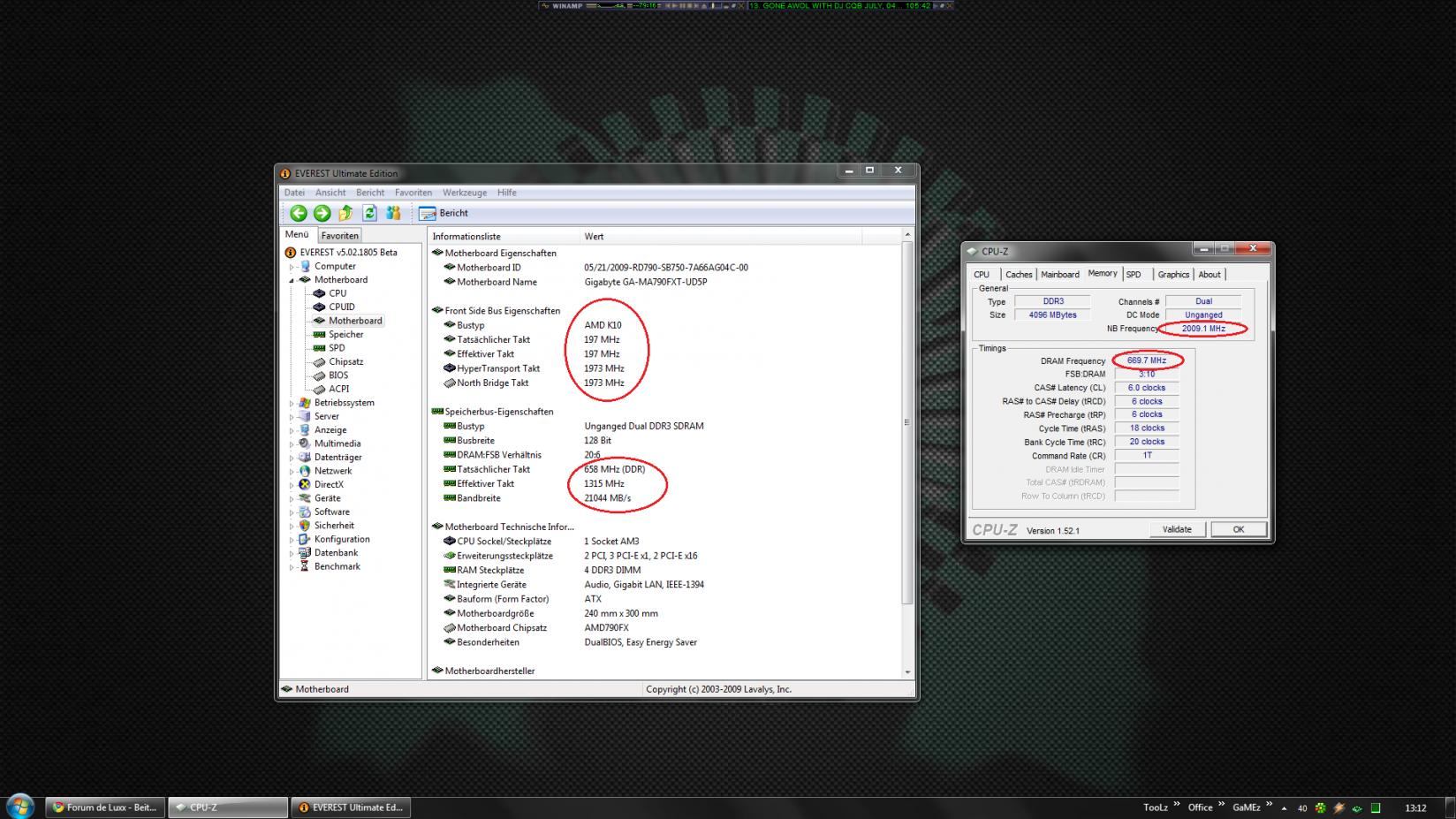The image size is (1456, 819).
Task: Click the two-people users icon in EVEREST toolbar
Action: pos(393,213)
